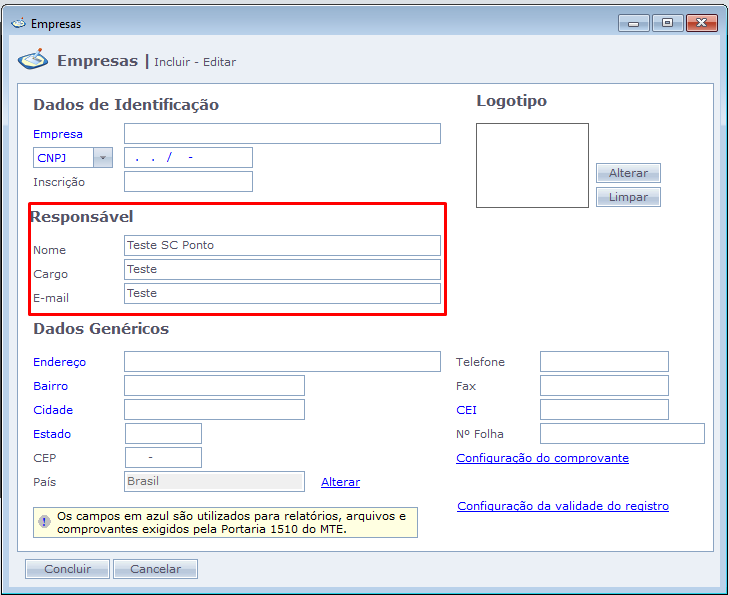The height and width of the screenshot is (595, 729).
Task: Click the Empresas icon in the title bar
Action: pyautogui.click(x=18, y=23)
